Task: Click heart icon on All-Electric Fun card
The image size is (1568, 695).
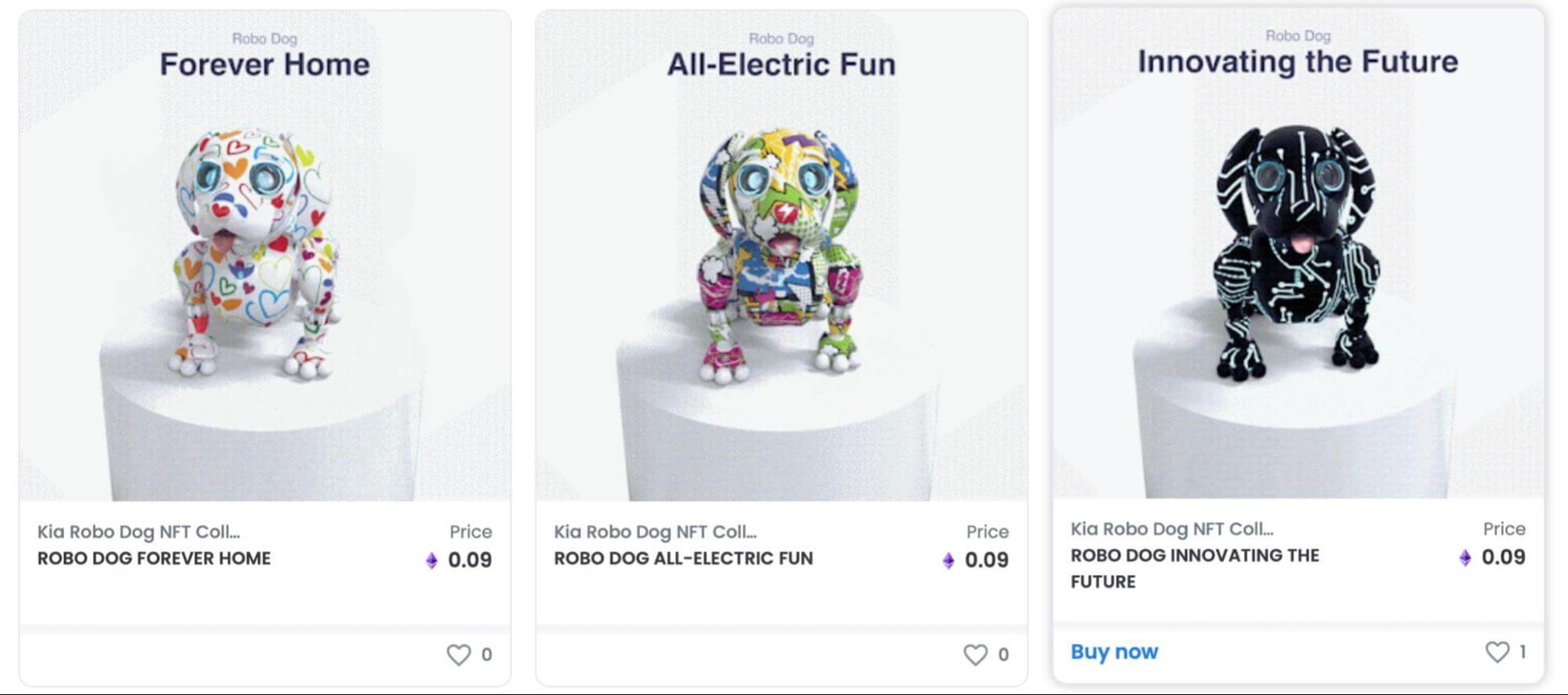Action: point(975,654)
